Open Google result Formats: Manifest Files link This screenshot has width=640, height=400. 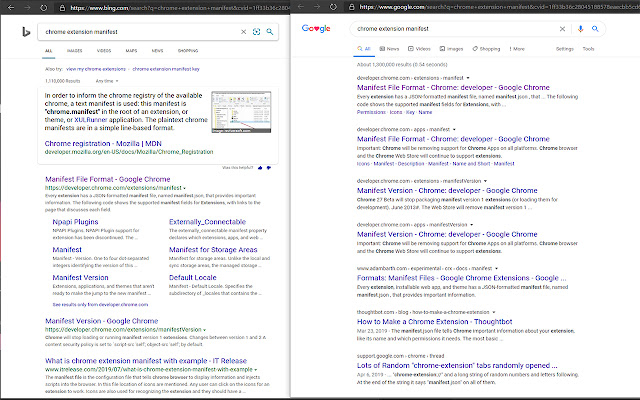click(462, 278)
